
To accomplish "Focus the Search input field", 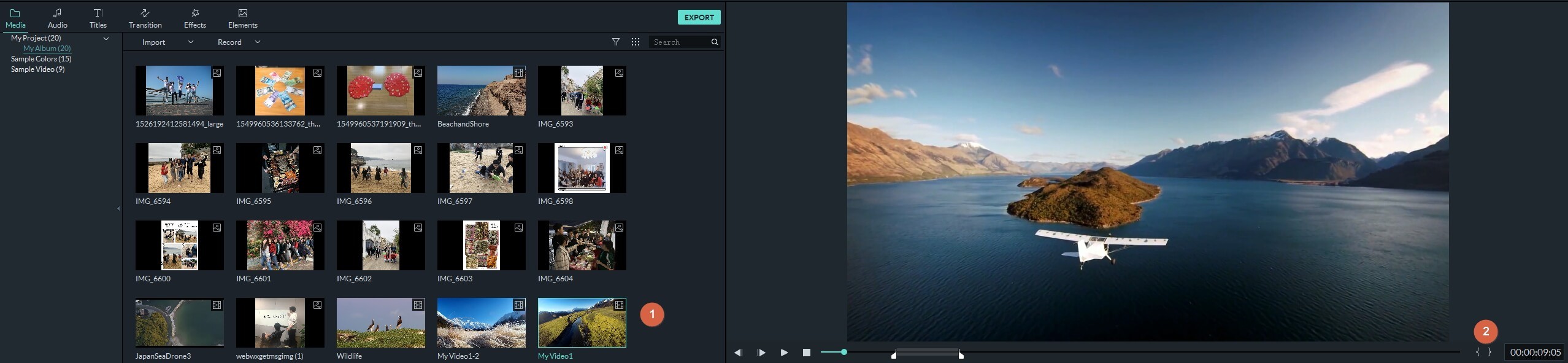I will 680,42.
